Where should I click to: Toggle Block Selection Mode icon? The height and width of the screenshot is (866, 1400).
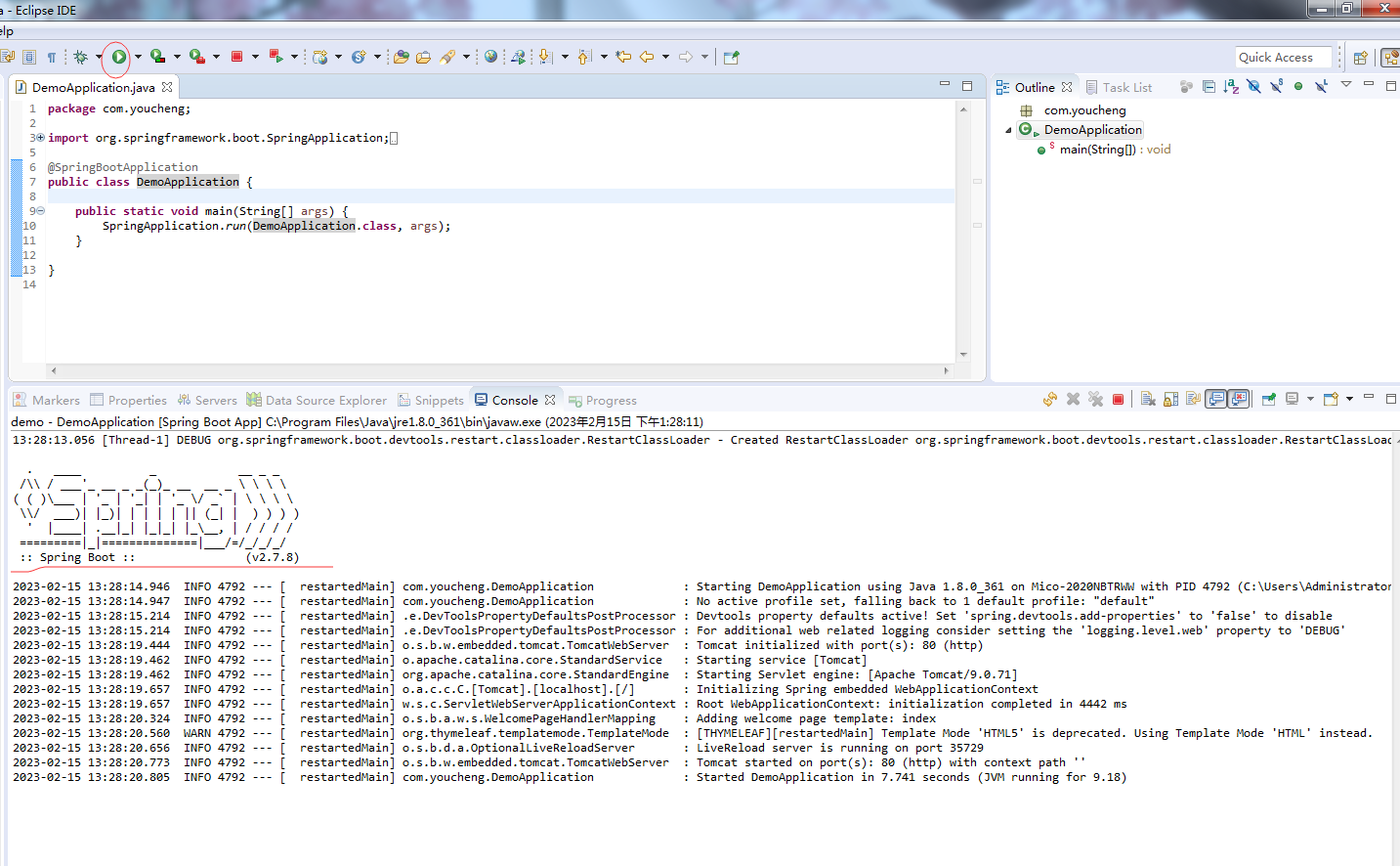click(29, 57)
